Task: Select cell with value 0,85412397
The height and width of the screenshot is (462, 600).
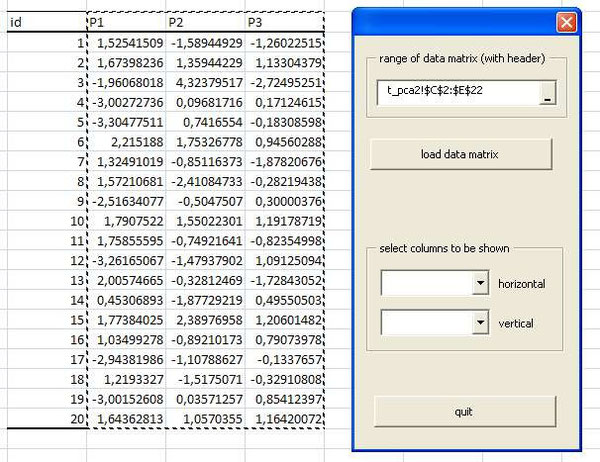Action: 285,399
